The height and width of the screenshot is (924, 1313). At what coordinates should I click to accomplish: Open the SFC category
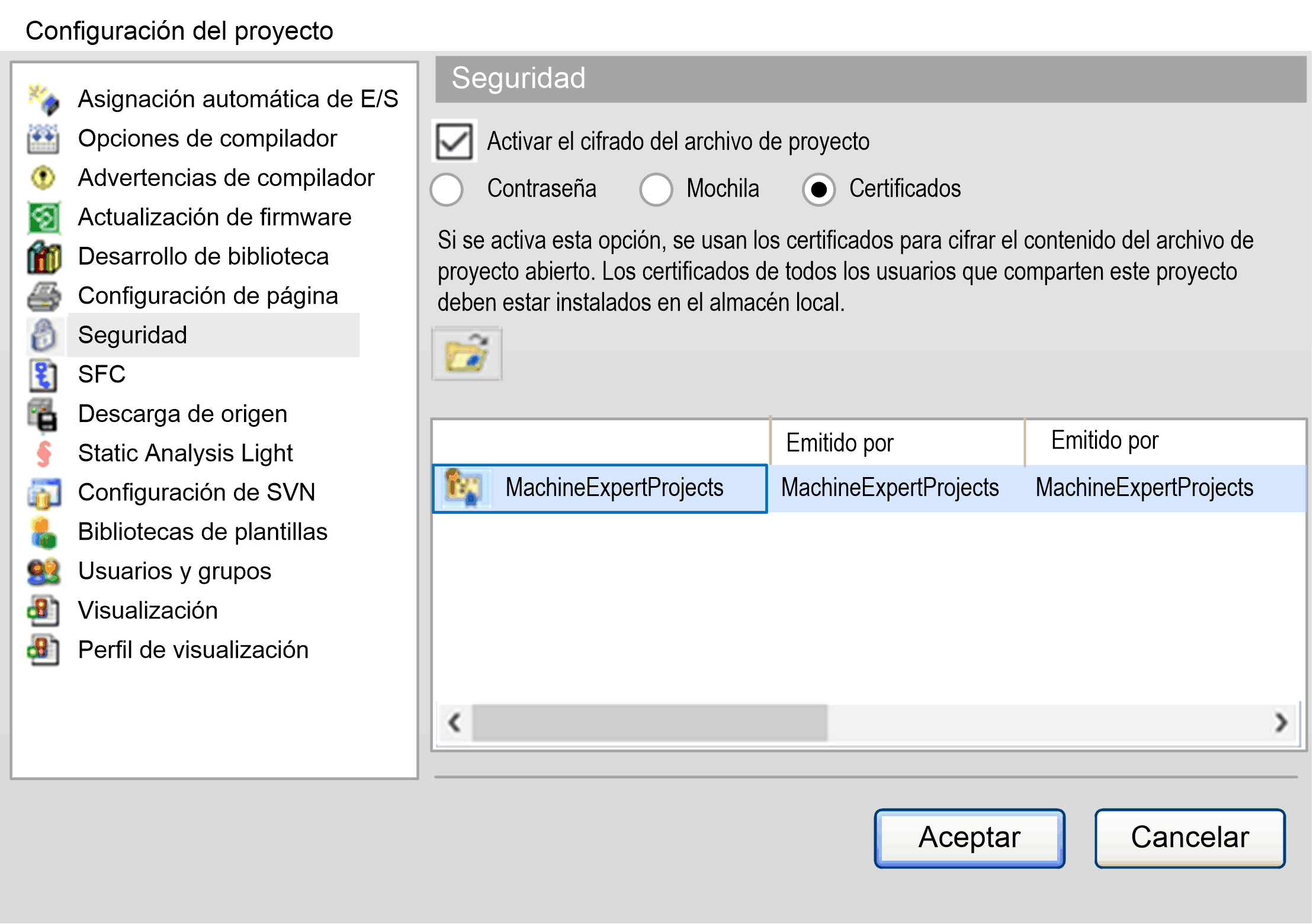(102, 375)
